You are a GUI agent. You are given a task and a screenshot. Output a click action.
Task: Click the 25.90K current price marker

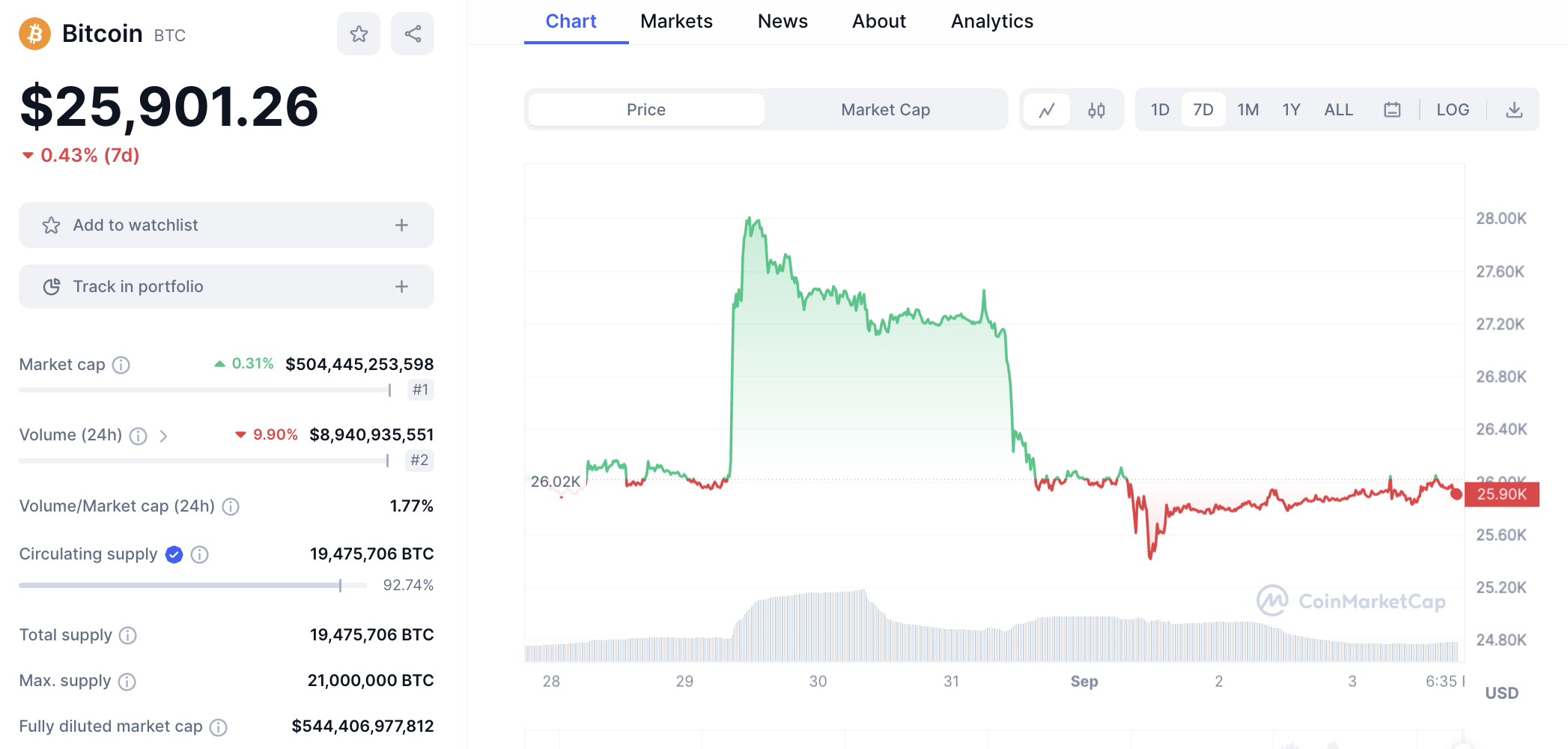coord(1501,494)
